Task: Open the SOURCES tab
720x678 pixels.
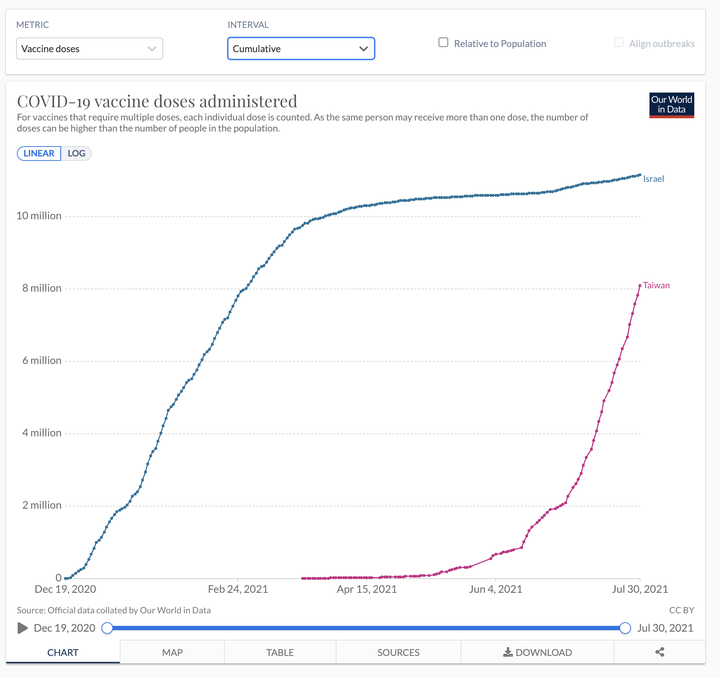Action: [x=399, y=652]
